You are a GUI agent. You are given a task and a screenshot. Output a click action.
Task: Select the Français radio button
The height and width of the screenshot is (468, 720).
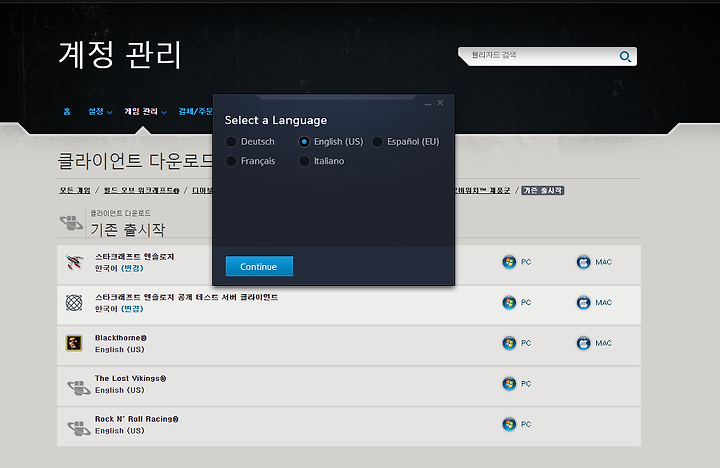pos(231,161)
